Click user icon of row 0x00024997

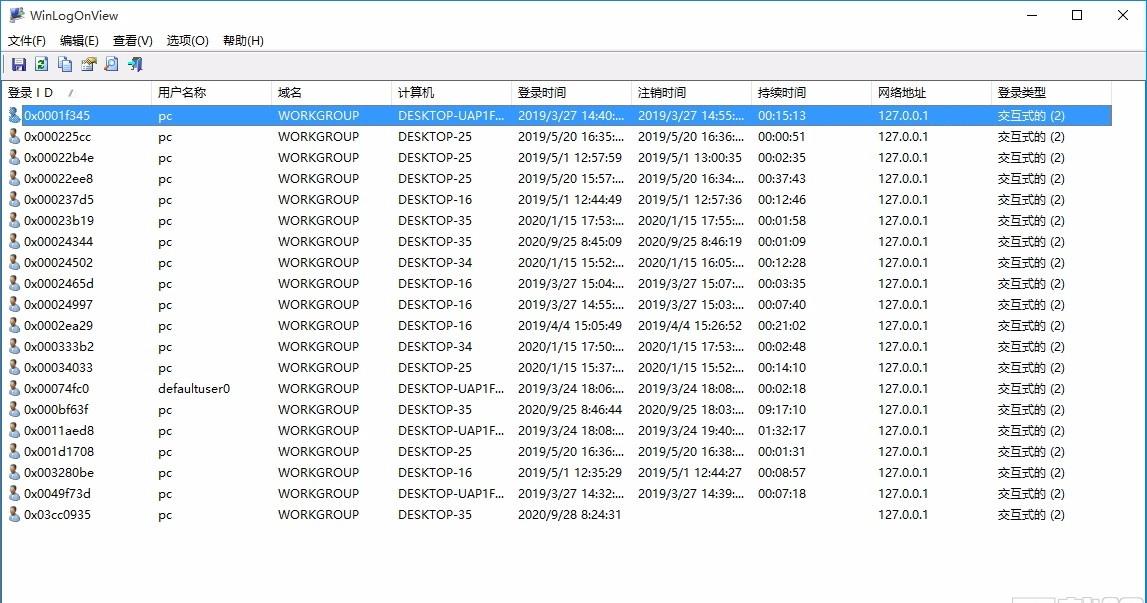[x=14, y=304]
